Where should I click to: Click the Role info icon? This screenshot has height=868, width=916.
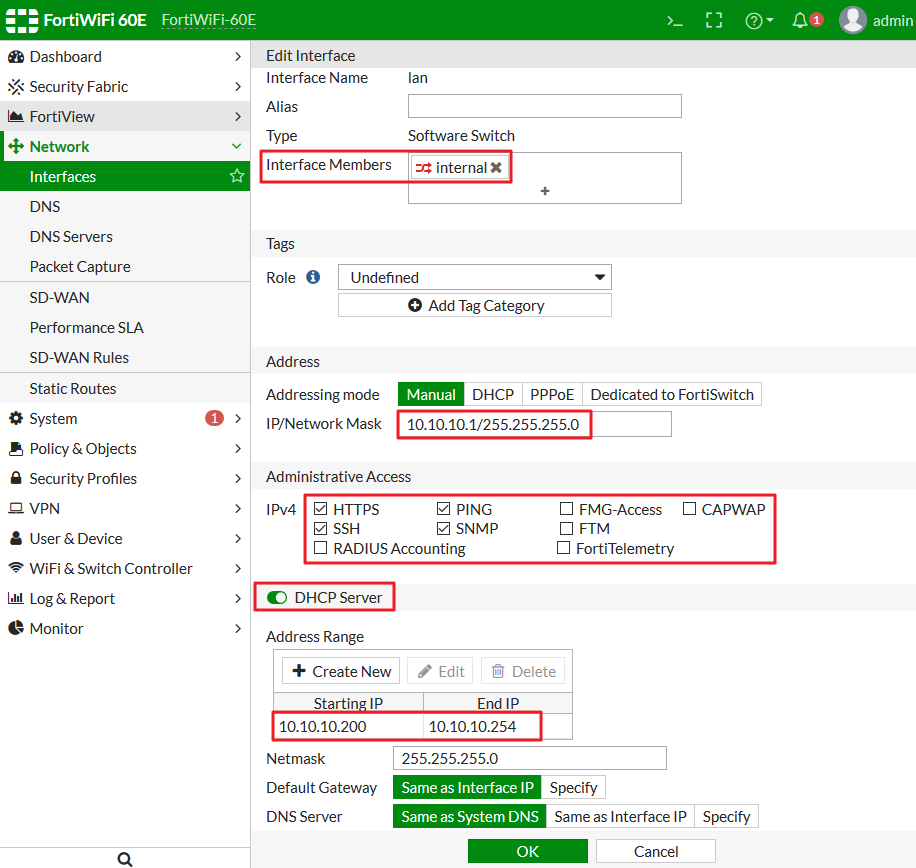(313, 277)
